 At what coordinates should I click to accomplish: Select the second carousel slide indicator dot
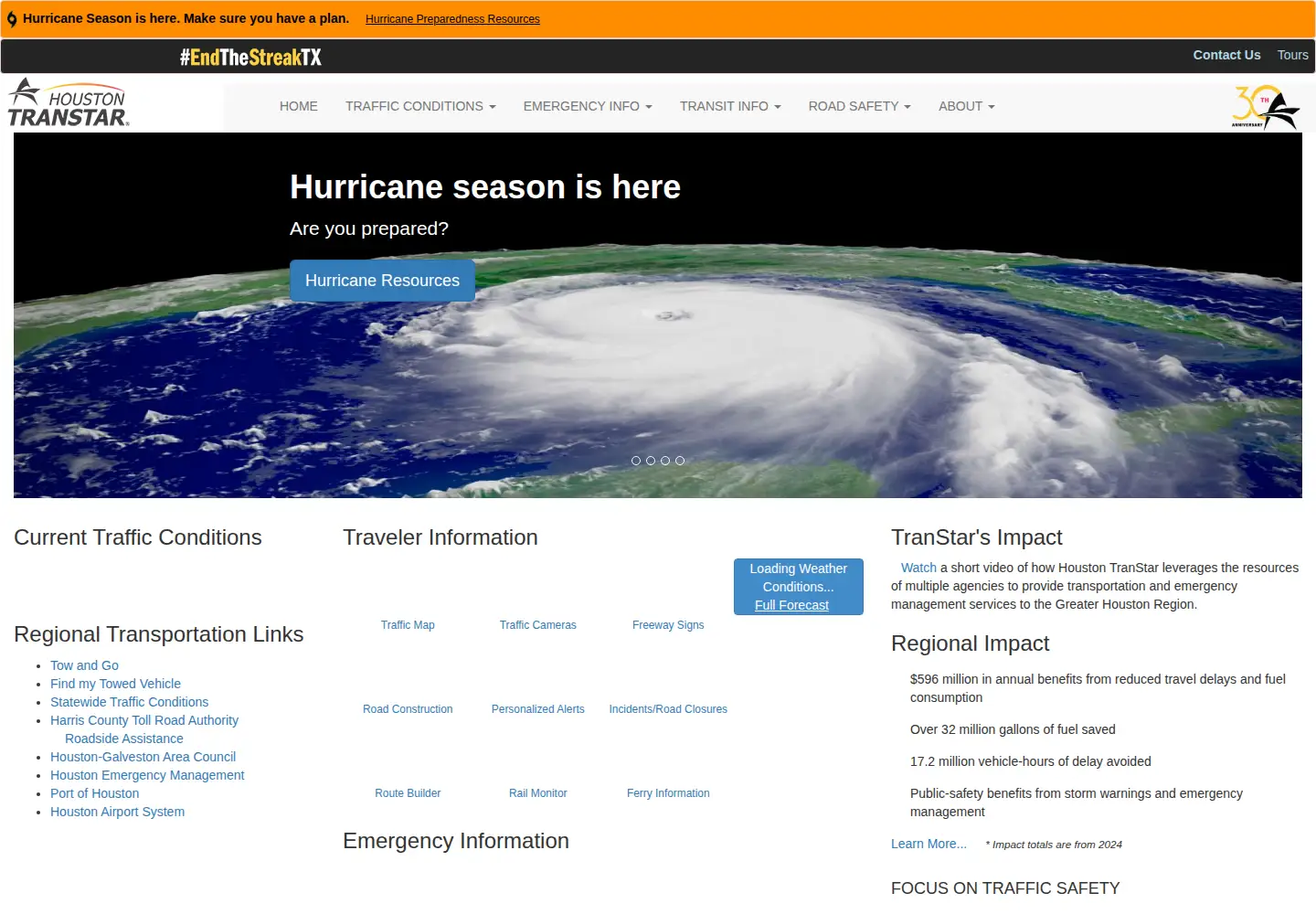click(651, 461)
